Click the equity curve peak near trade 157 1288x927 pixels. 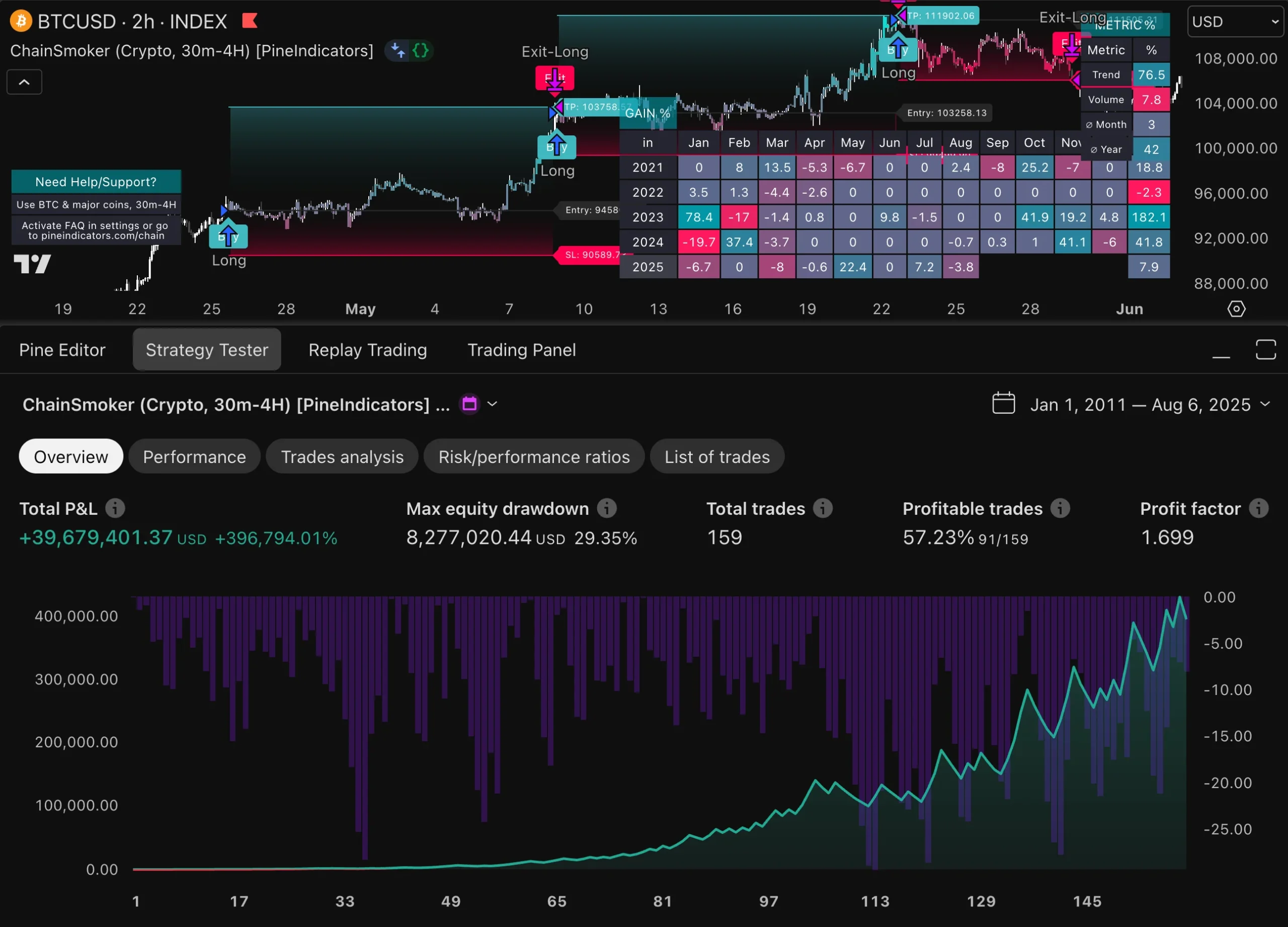(x=1180, y=597)
